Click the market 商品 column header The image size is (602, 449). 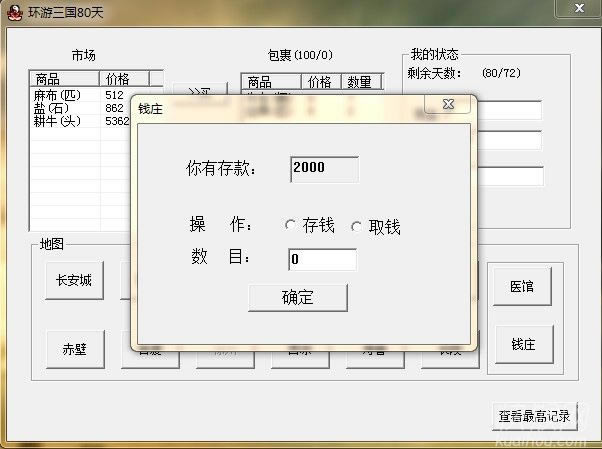64,79
